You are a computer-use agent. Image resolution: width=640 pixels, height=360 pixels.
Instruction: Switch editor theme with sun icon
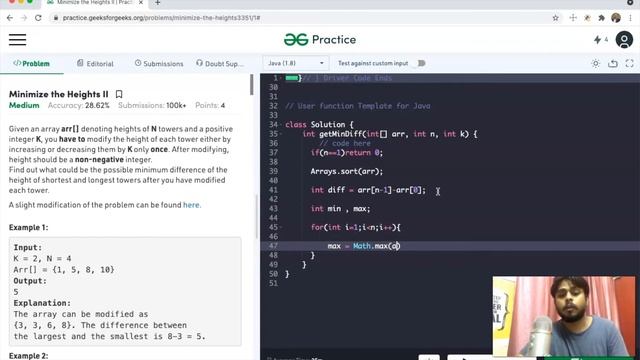tap(596, 63)
